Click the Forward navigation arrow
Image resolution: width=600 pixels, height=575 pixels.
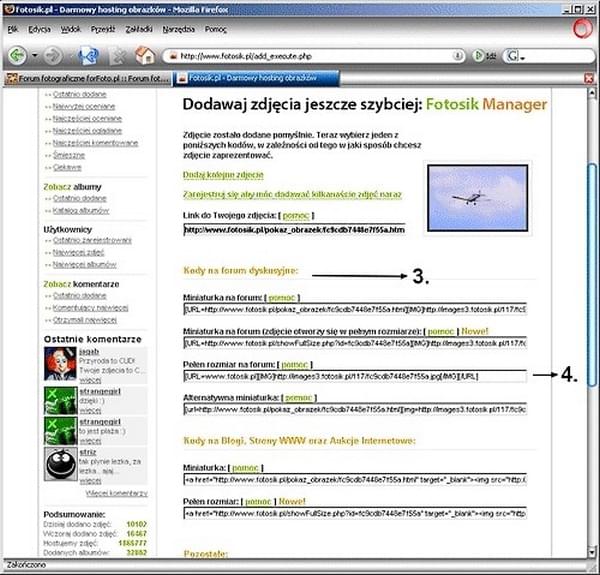53,56
